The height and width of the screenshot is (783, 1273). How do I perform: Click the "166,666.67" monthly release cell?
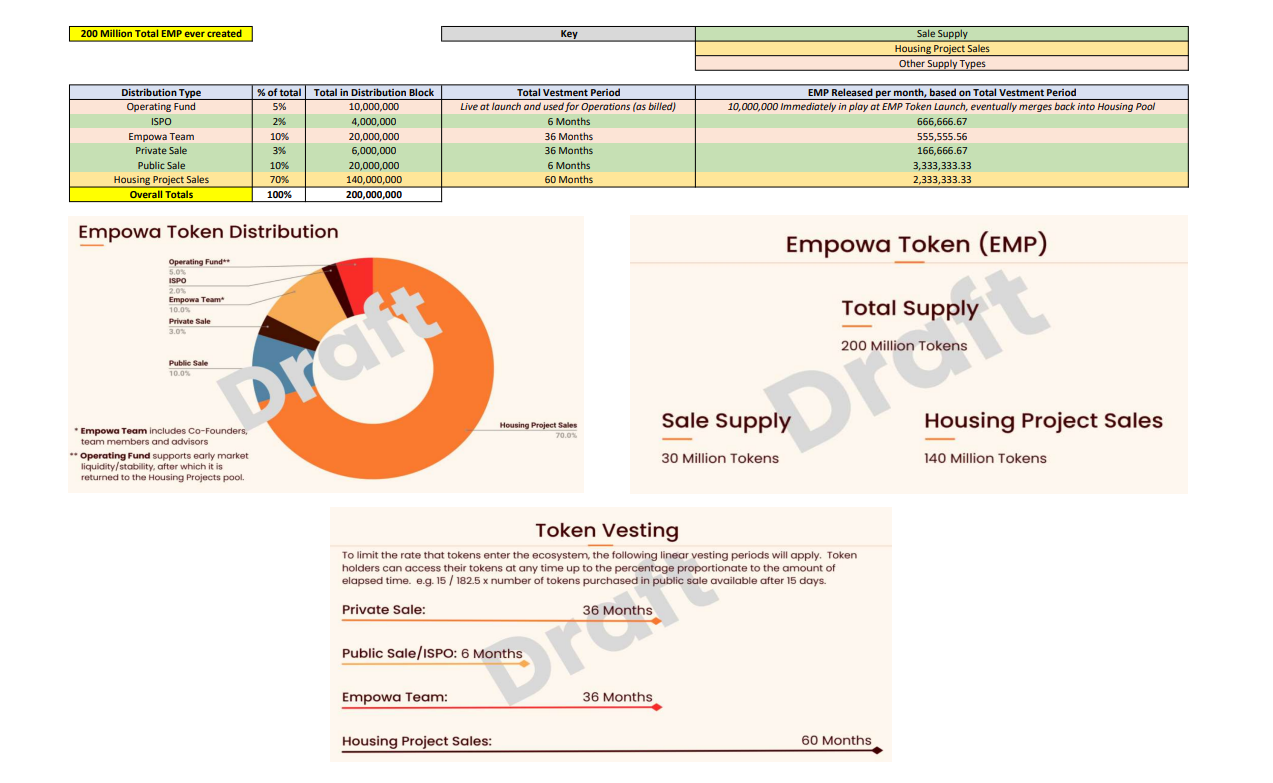point(942,151)
